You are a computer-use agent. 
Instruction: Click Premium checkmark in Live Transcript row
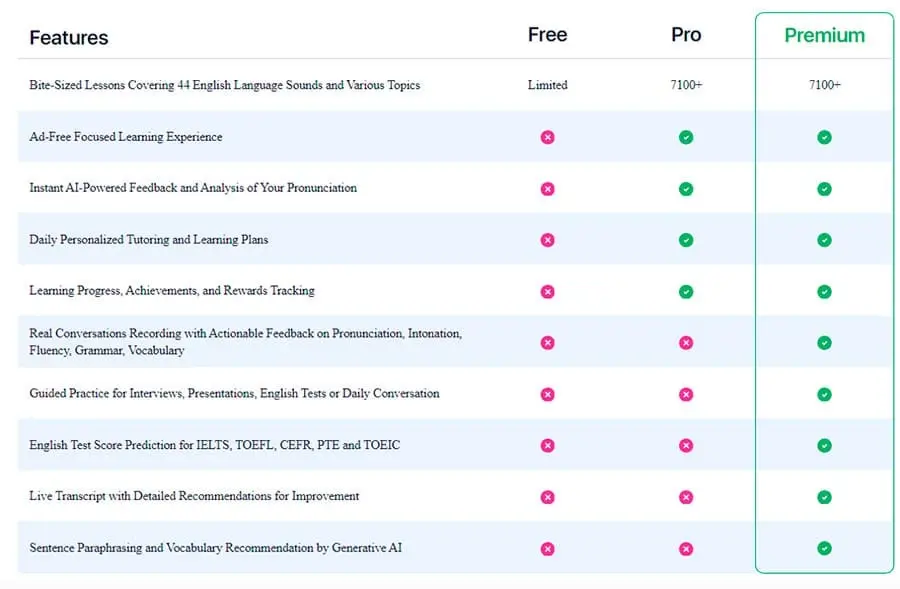click(x=824, y=497)
